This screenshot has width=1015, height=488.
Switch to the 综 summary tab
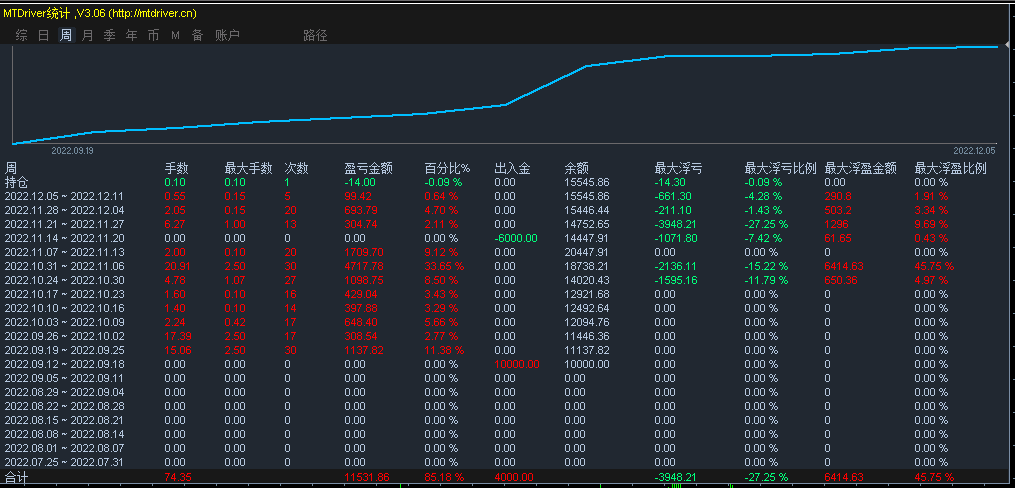pyautogui.click(x=21, y=36)
